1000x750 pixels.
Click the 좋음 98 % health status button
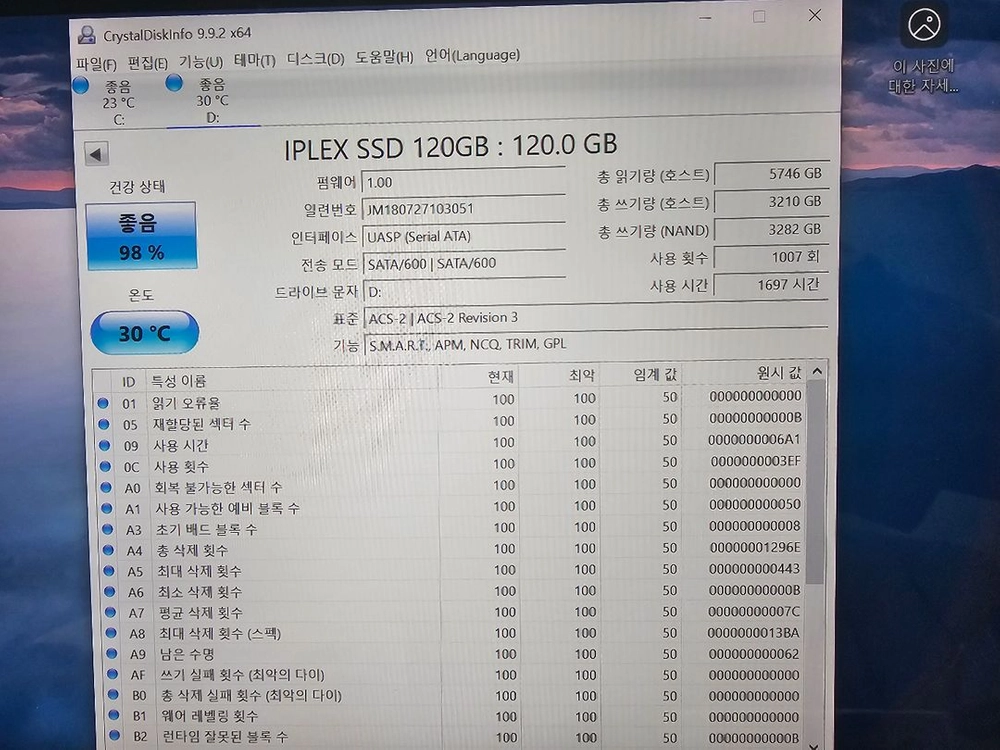(142, 236)
